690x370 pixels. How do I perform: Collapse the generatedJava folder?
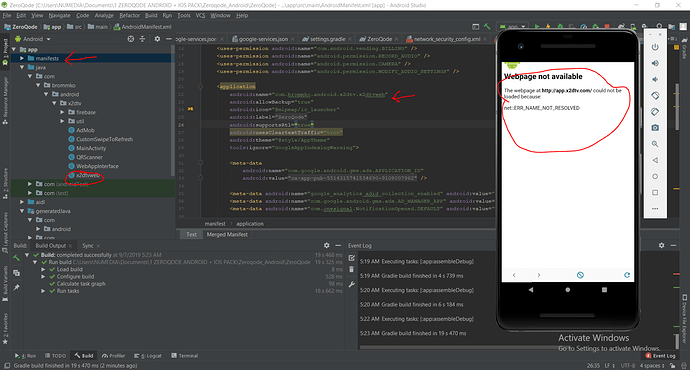coord(22,211)
